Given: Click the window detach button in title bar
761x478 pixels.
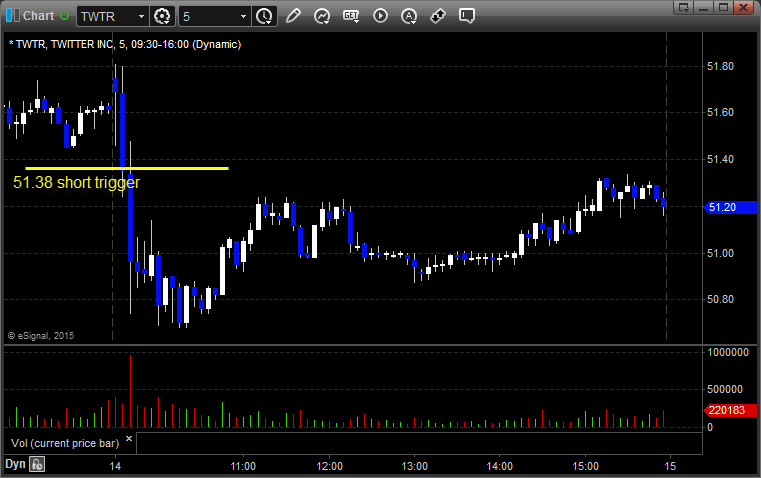Looking at the screenshot, I should [x=684, y=7].
